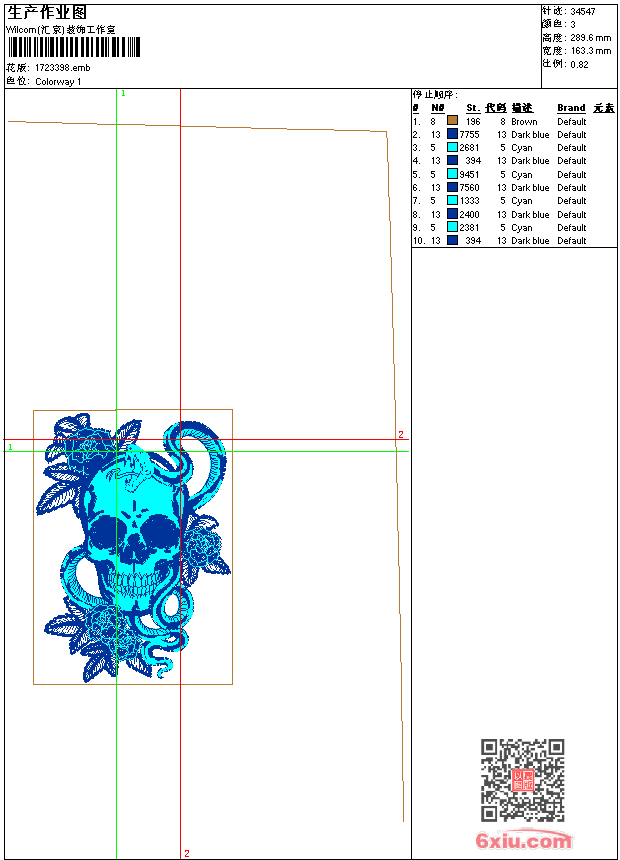This screenshot has width=620, height=860.
Task: Pick the cyan swatch beside 2681
Action: tap(452, 147)
